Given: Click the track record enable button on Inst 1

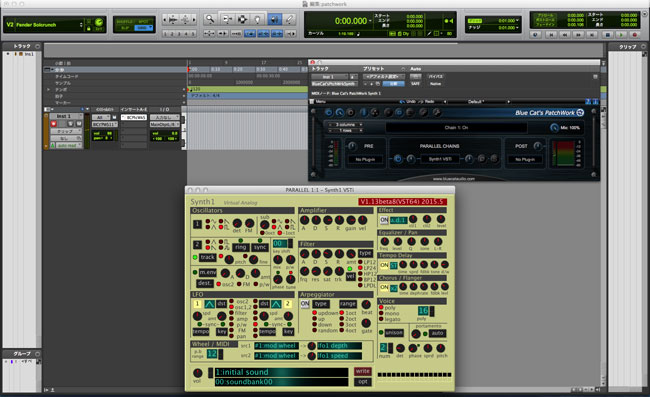Looking at the screenshot, I should pos(53,123).
